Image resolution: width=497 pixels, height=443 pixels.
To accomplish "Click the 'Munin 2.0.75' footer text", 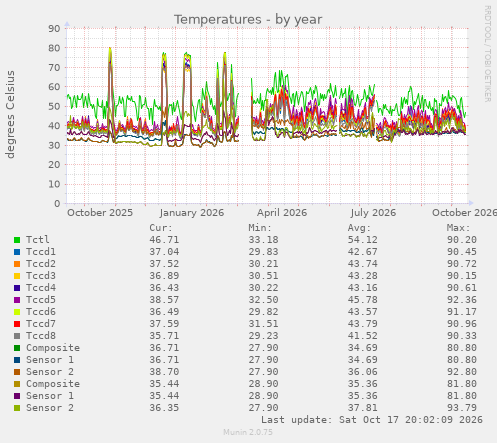I will coord(248,432).
